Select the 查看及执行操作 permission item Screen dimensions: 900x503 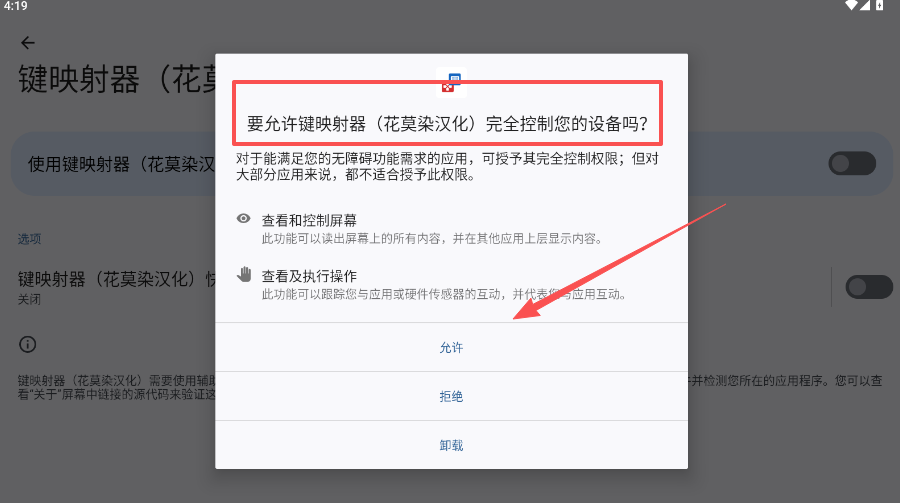(x=444, y=284)
